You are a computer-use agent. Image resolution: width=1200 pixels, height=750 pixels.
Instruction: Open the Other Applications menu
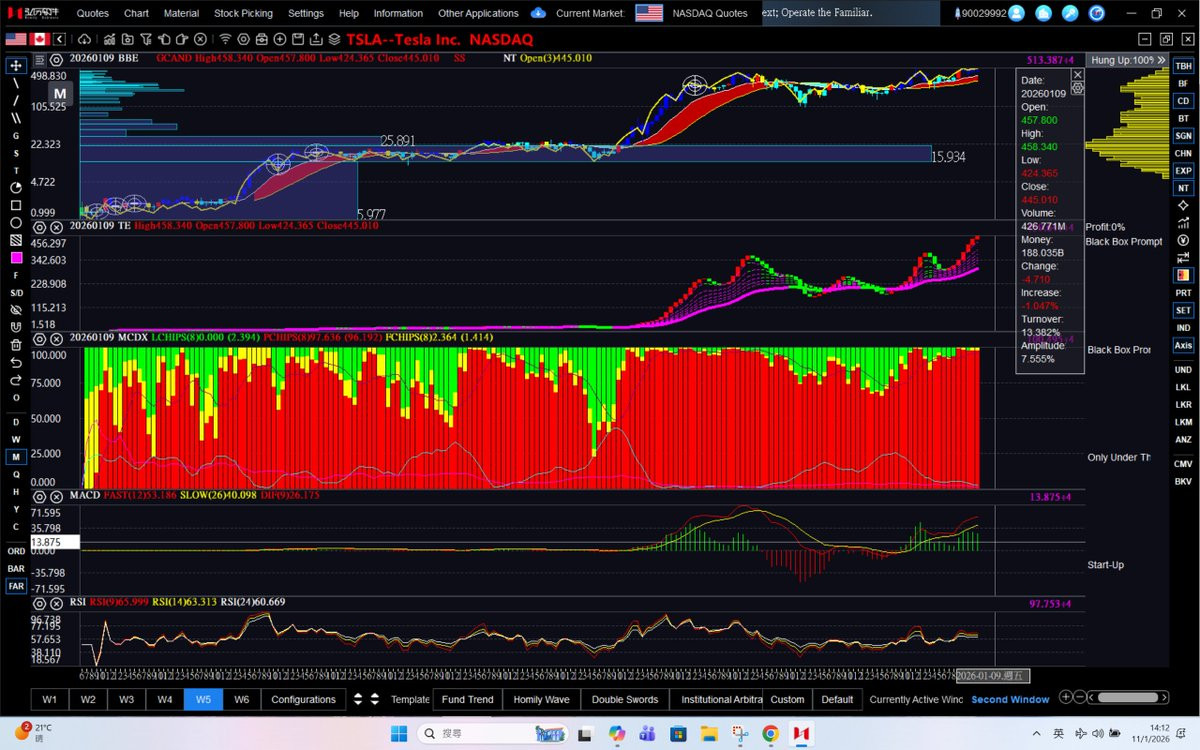coord(478,13)
